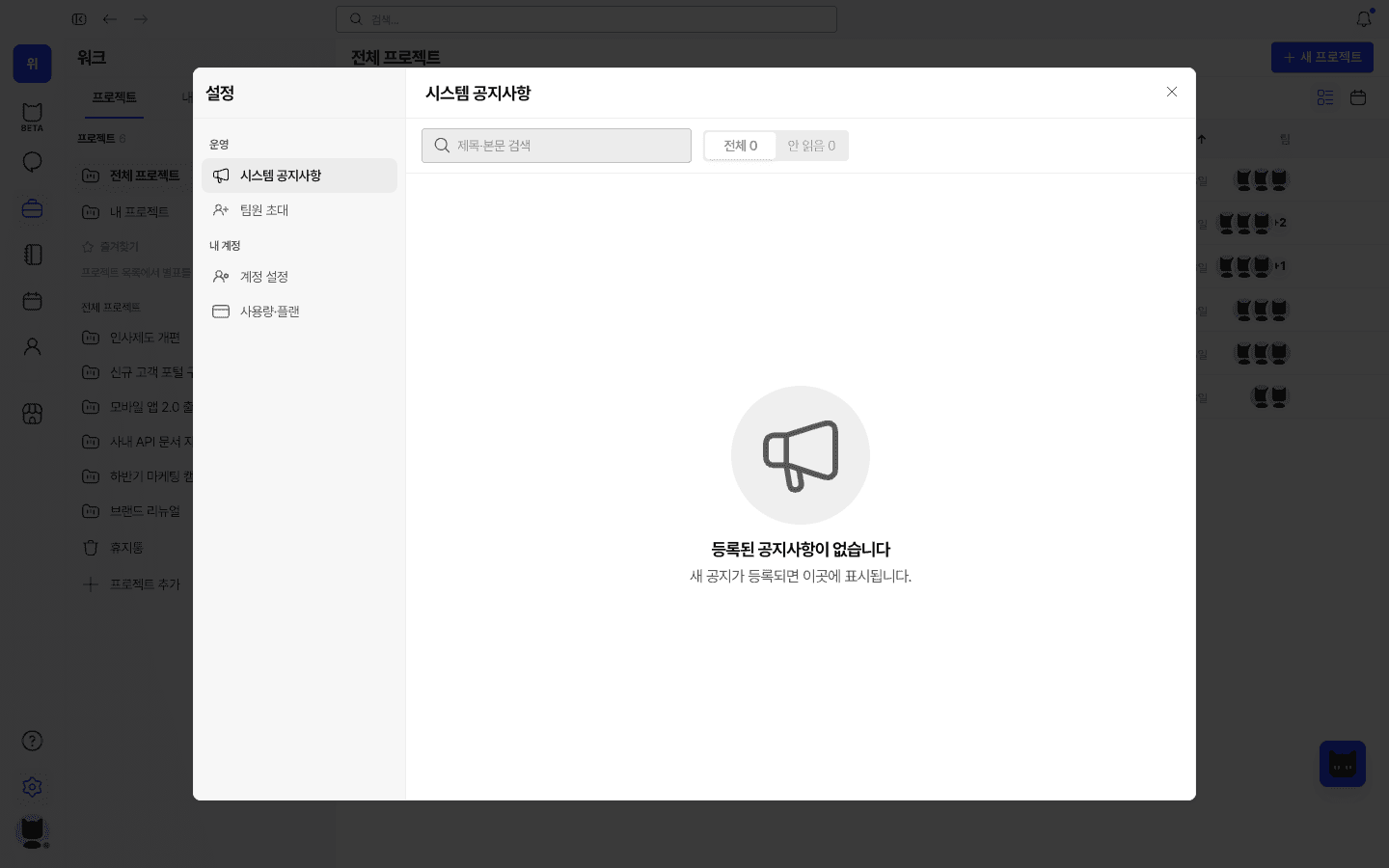Toggle the sidebar panel icon in top bar
This screenshot has width=1389, height=868.
coord(79,19)
